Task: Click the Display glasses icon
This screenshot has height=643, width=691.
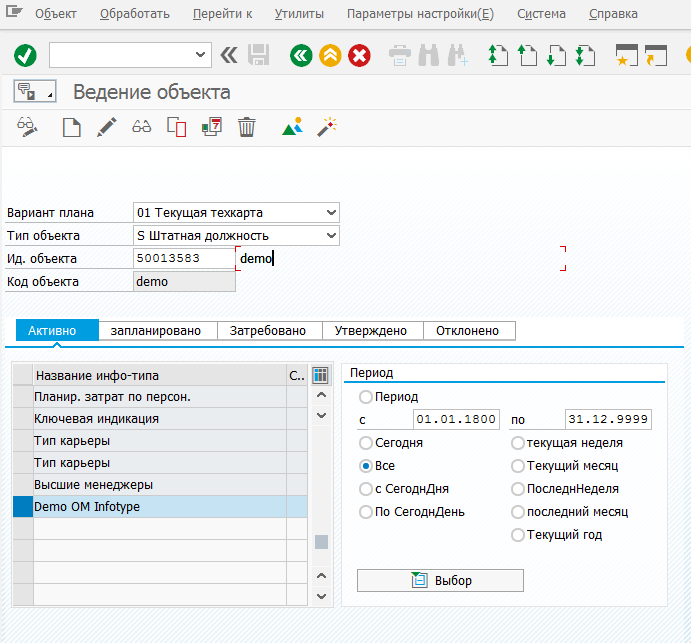Action: point(141,127)
